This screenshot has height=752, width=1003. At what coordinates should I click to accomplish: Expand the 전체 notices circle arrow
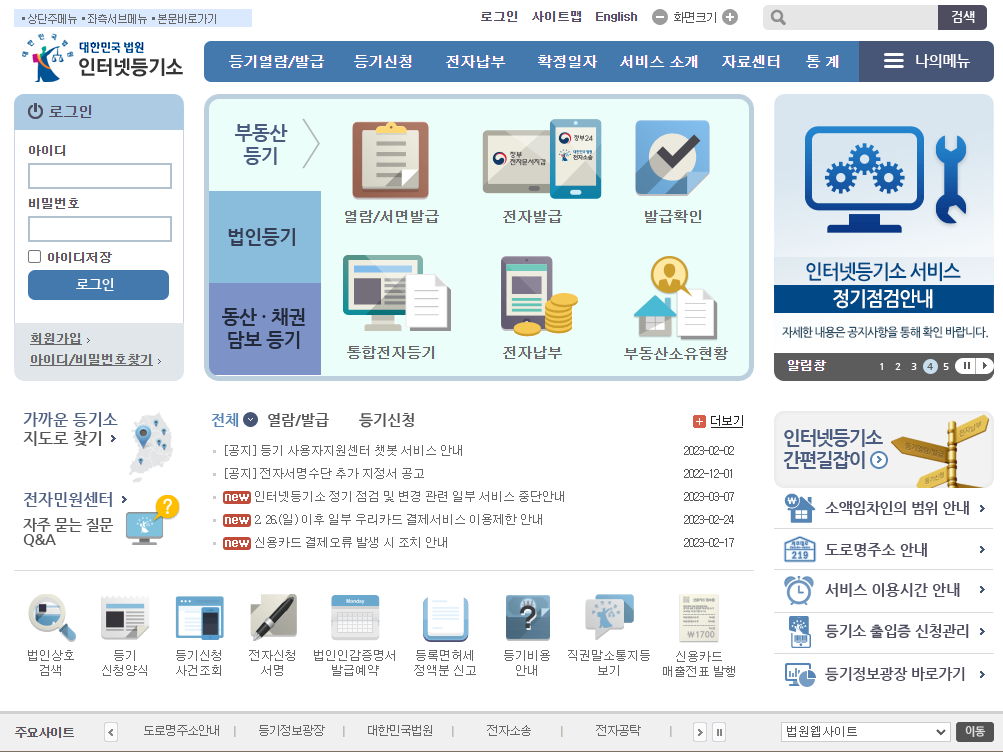[x=251, y=420]
